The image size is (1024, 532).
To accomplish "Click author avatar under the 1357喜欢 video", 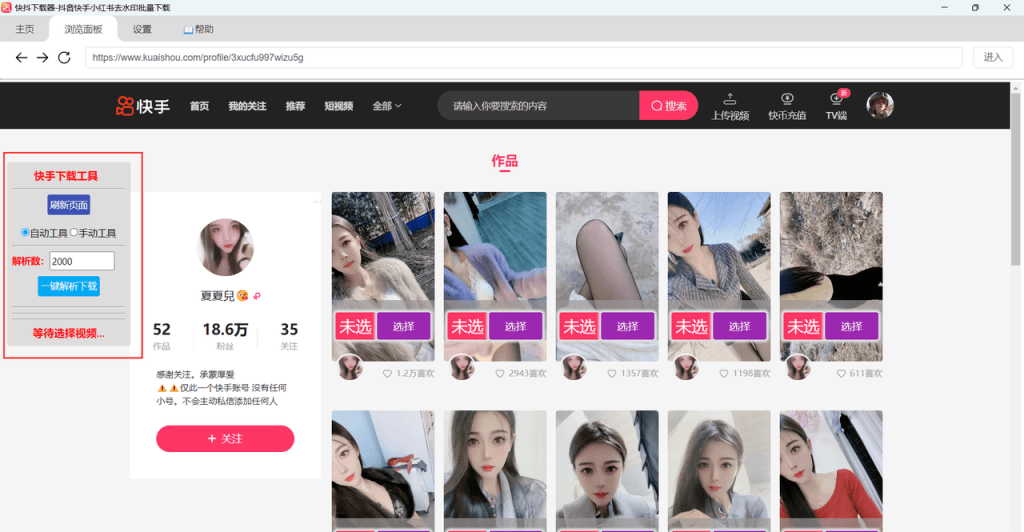I will coord(575,368).
